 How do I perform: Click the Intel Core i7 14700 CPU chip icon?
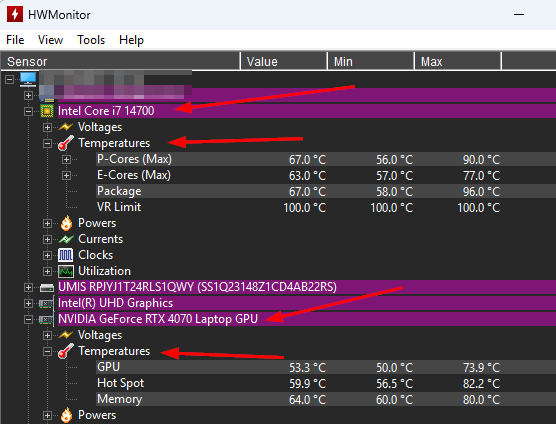(47, 111)
